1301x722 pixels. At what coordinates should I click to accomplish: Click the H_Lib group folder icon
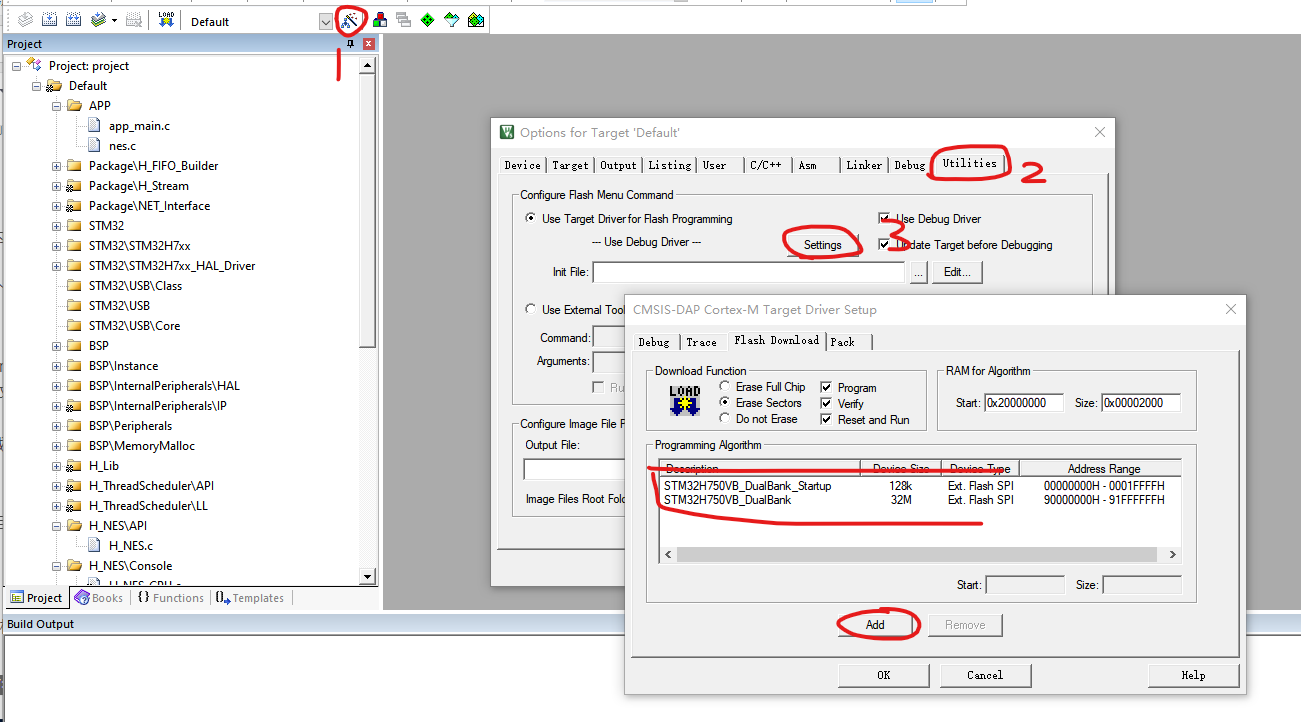pyautogui.click(x=75, y=466)
